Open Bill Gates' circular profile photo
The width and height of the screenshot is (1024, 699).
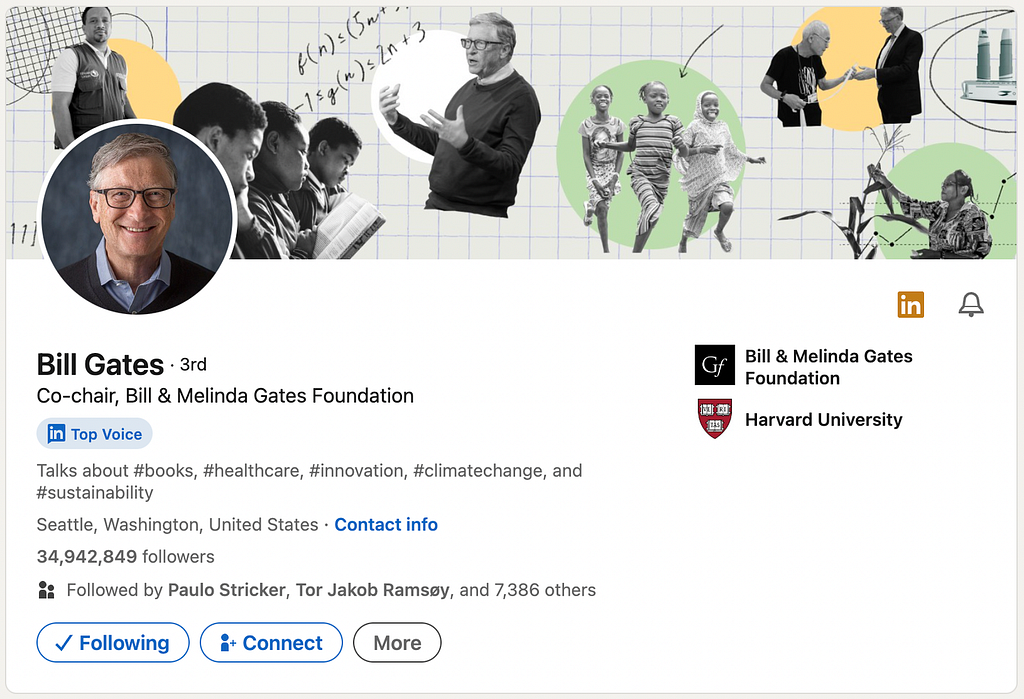[137, 218]
